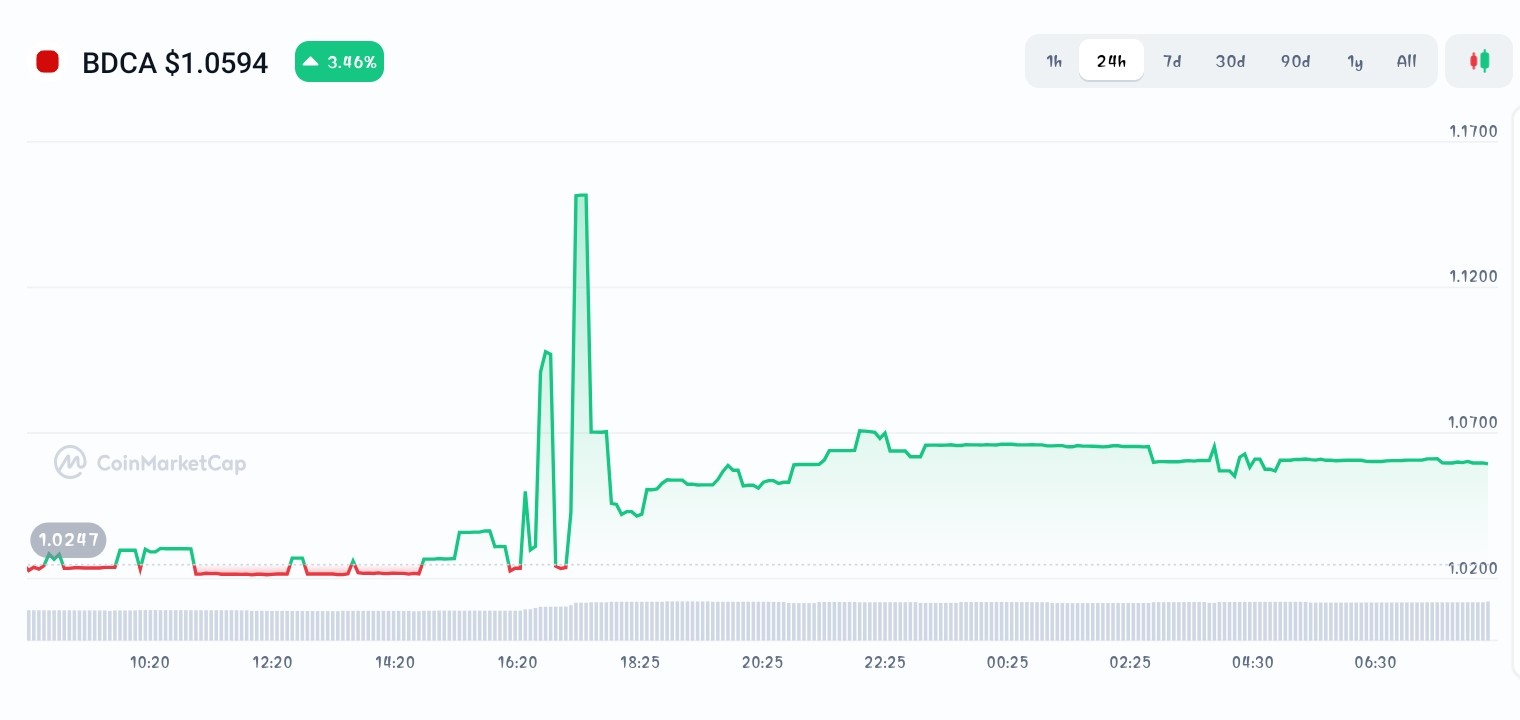
Task: Click the 04:30 time axis label
Action: tap(1252, 662)
